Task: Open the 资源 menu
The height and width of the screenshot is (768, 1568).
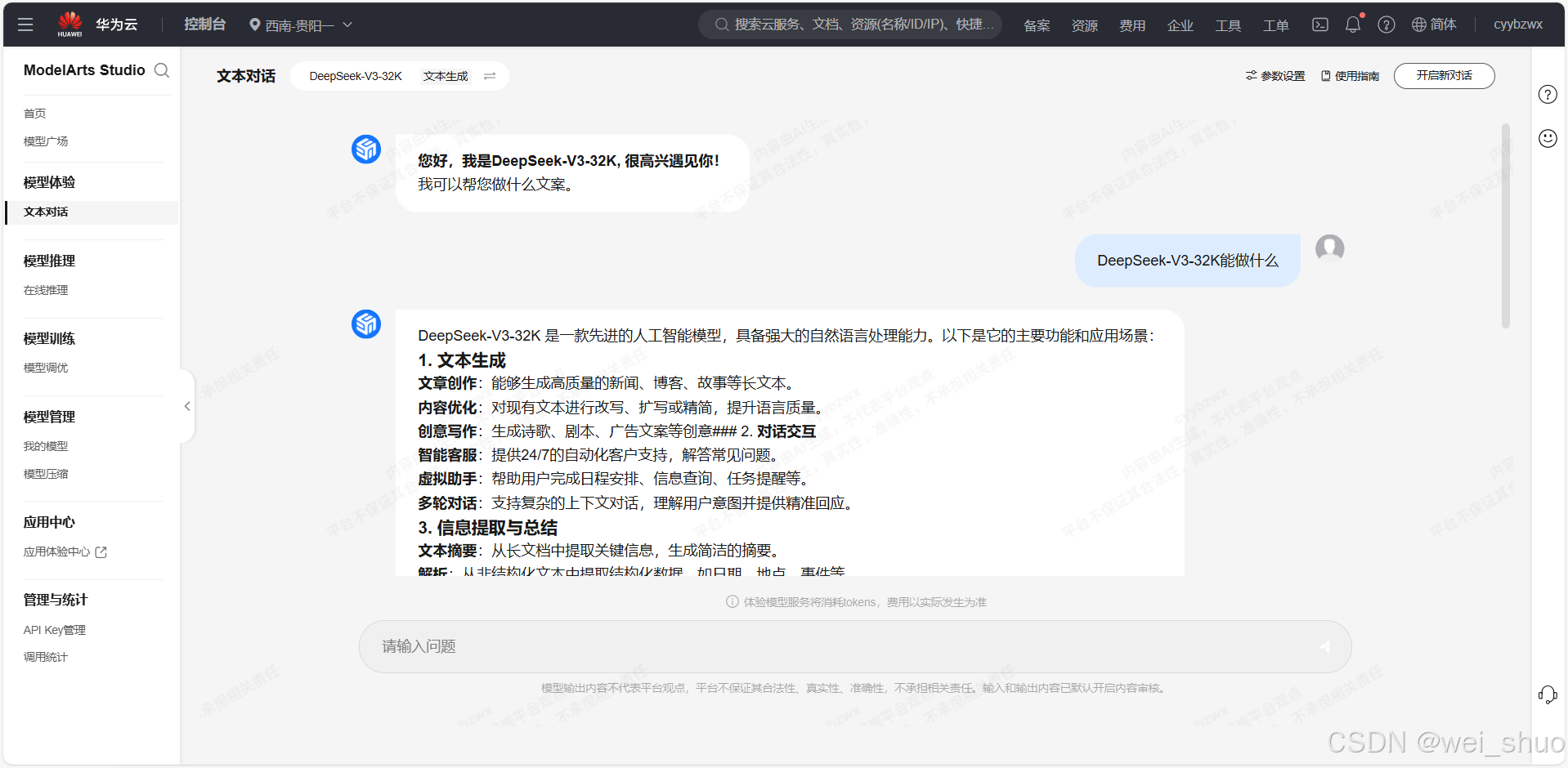Action: click(1085, 25)
